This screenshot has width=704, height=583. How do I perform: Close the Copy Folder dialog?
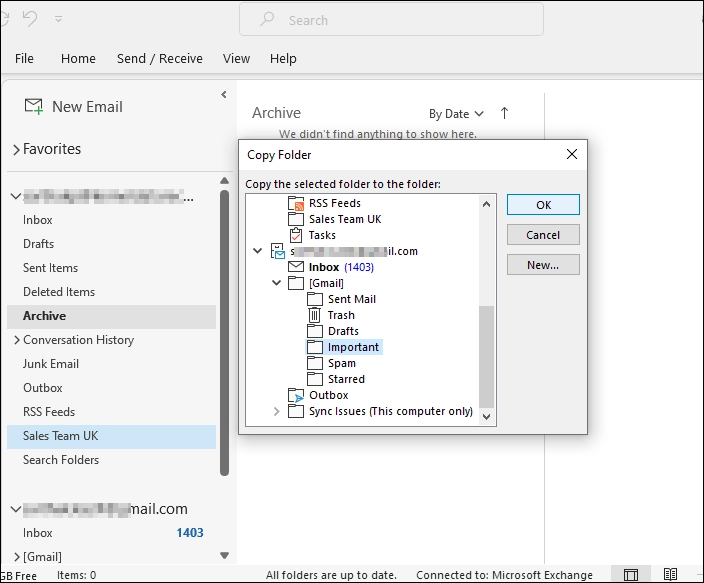pyautogui.click(x=572, y=155)
